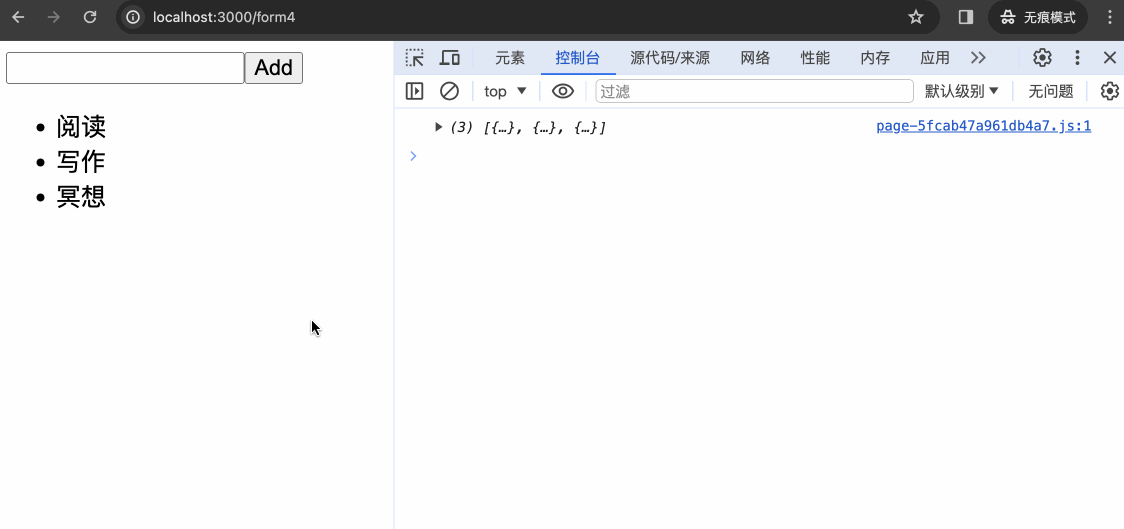Create a live expression with eye icon

(x=563, y=91)
